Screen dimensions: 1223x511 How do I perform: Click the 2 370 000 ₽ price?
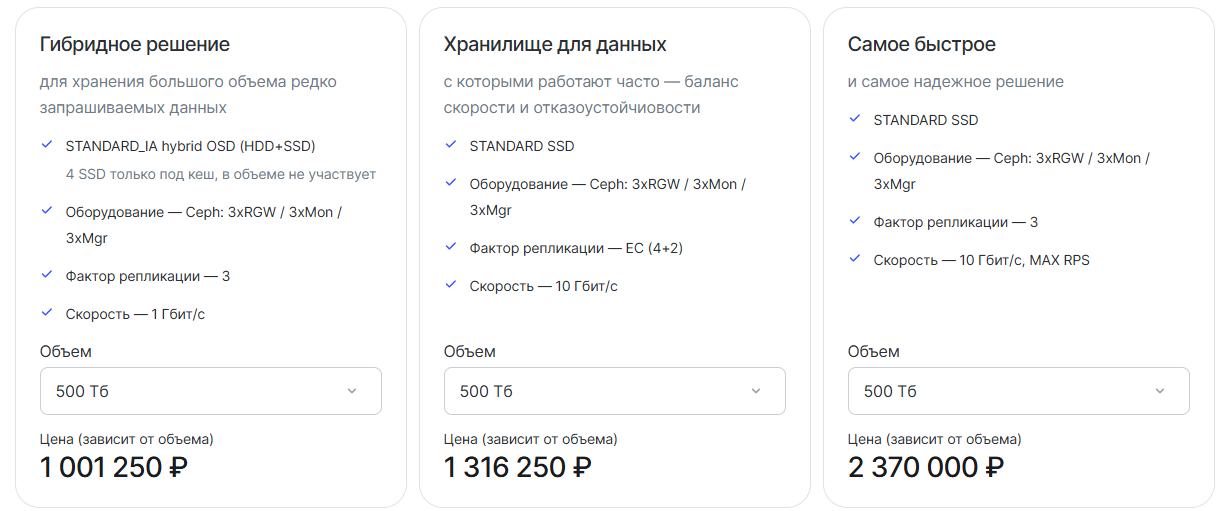point(926,467)
